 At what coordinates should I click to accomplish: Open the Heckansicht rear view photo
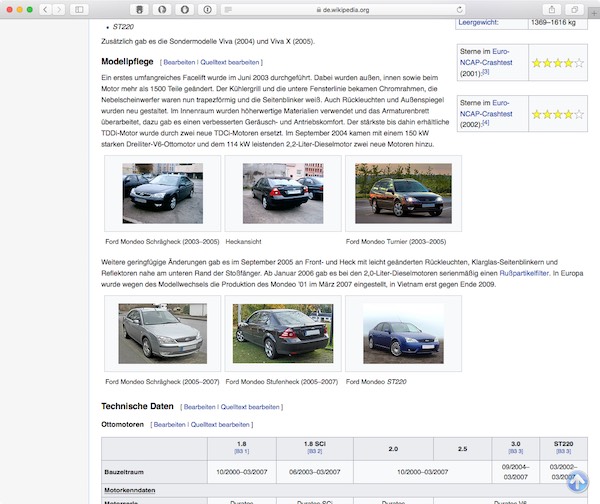[283, 193]
